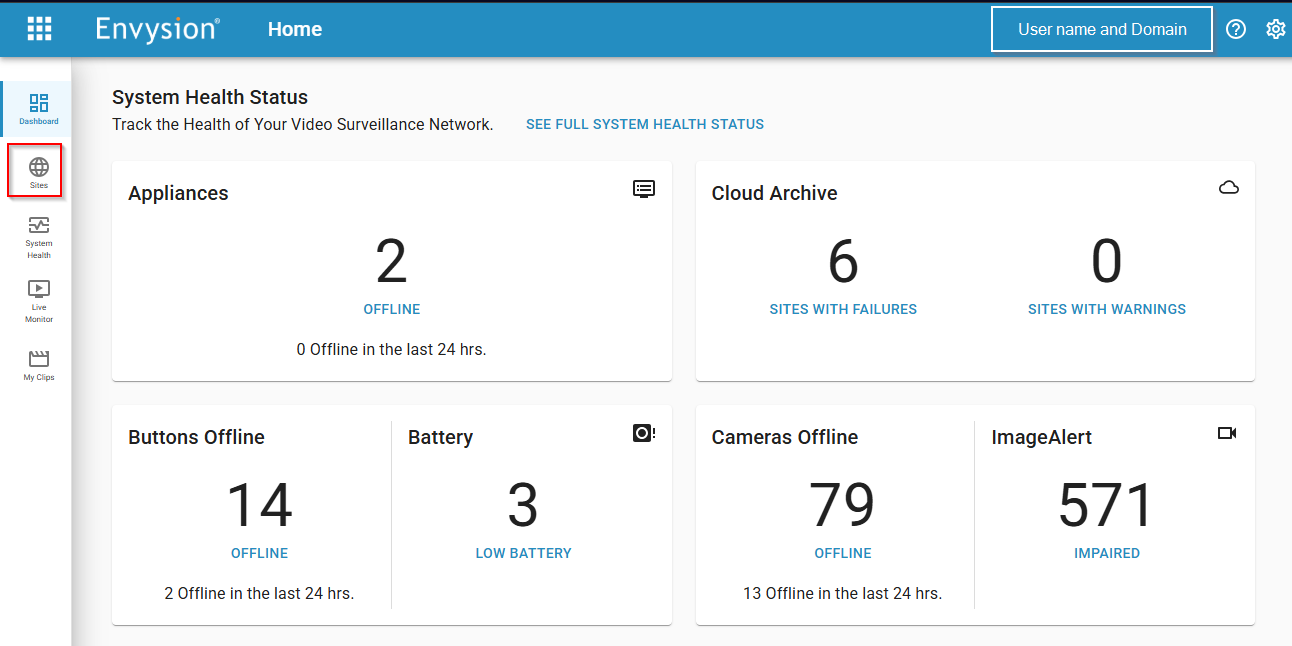Select Dashboard in the sidebar
1292x646 pixels.
click(x=38, y=109)
